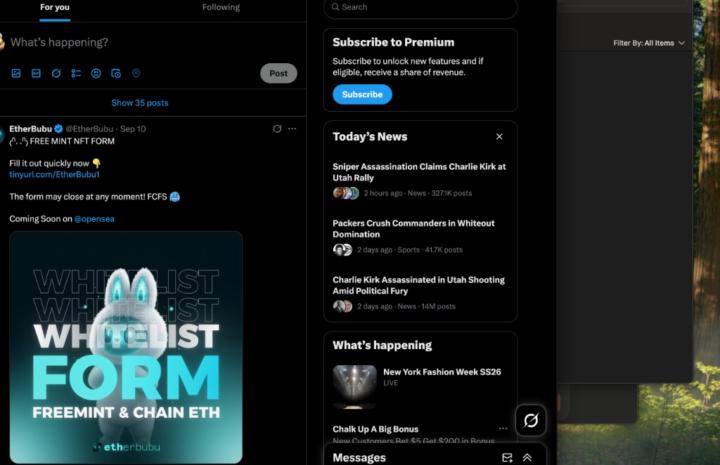The image size is (720, 465).
Task: Show 35 posts
Action: tap(140, 103)
